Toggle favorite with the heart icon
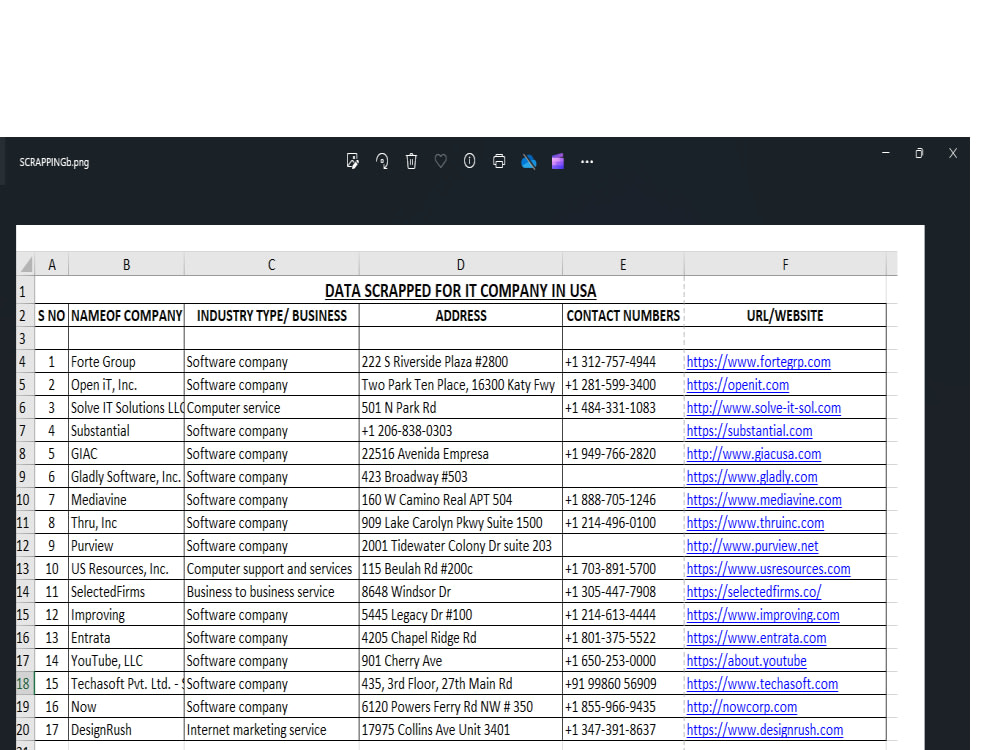The image size is (1000, 750). 440,161
